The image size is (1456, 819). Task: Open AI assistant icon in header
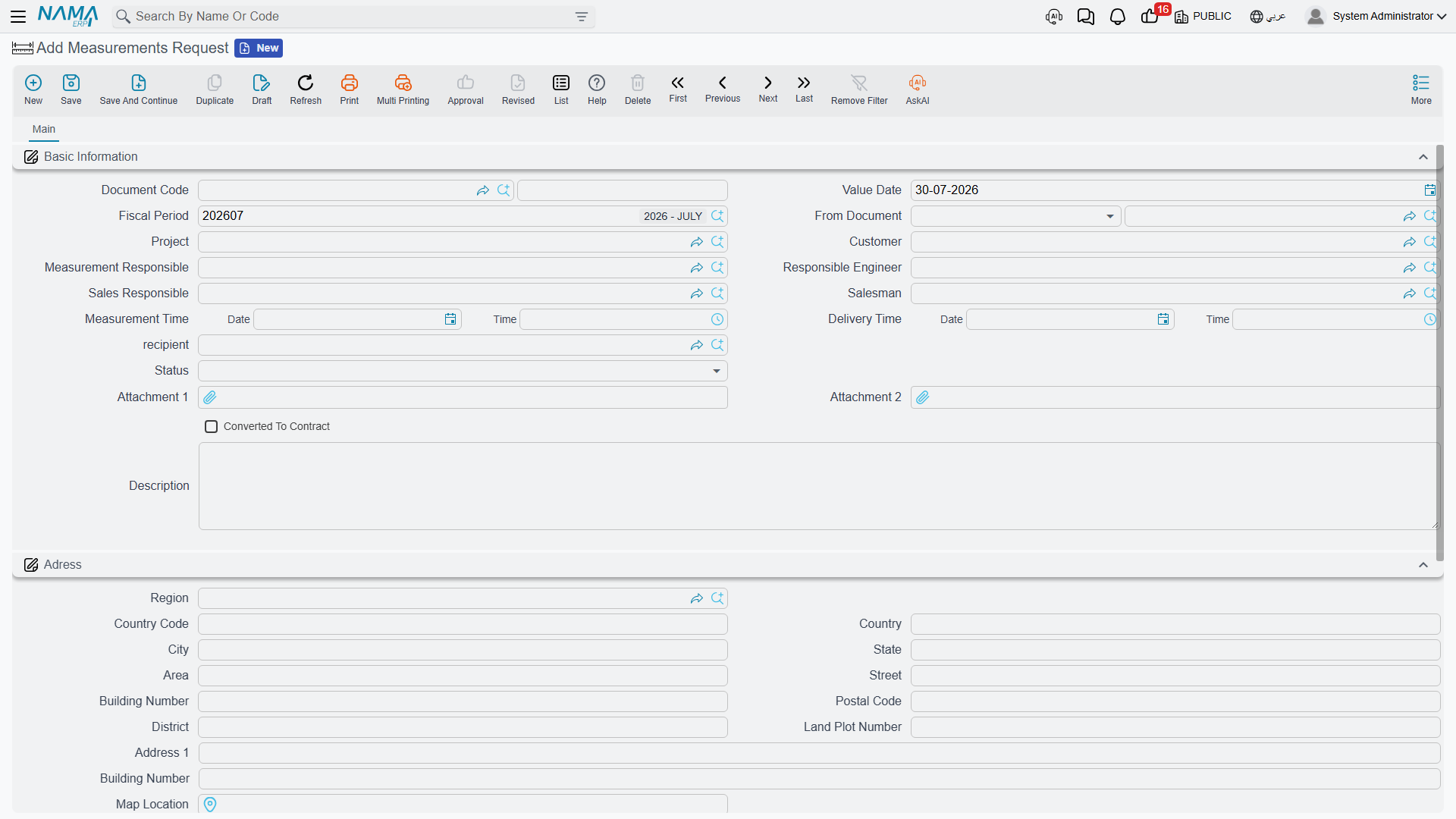[x=1053, y=17]
